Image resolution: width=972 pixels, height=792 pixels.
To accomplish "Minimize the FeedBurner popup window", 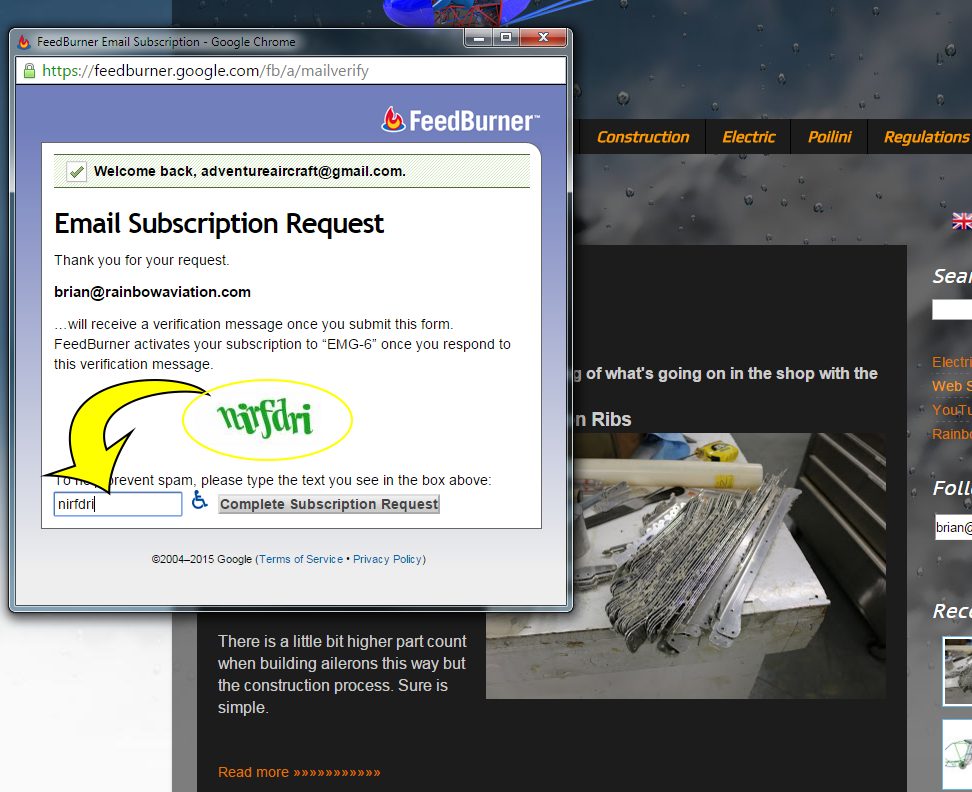I will pos(478,38).
